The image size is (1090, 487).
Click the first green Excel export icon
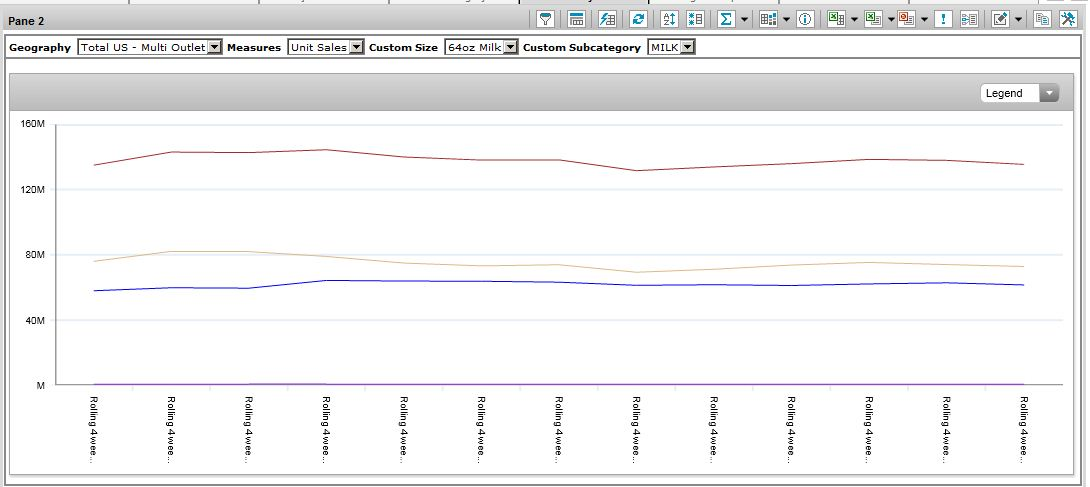tap(836, 20)
